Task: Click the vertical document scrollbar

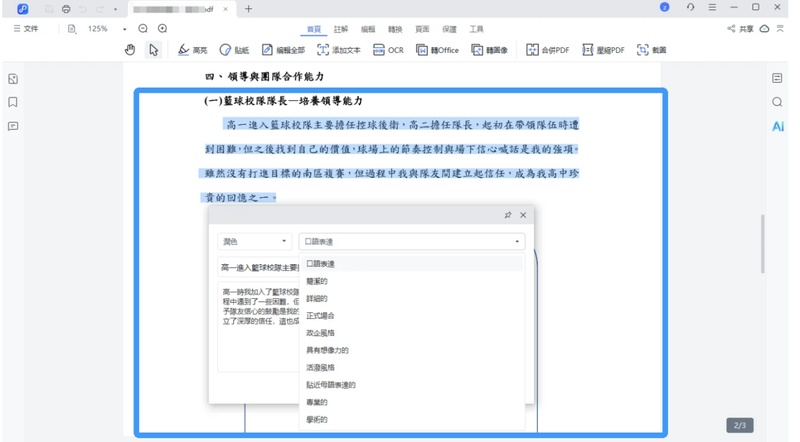Action: click(763, 243)
